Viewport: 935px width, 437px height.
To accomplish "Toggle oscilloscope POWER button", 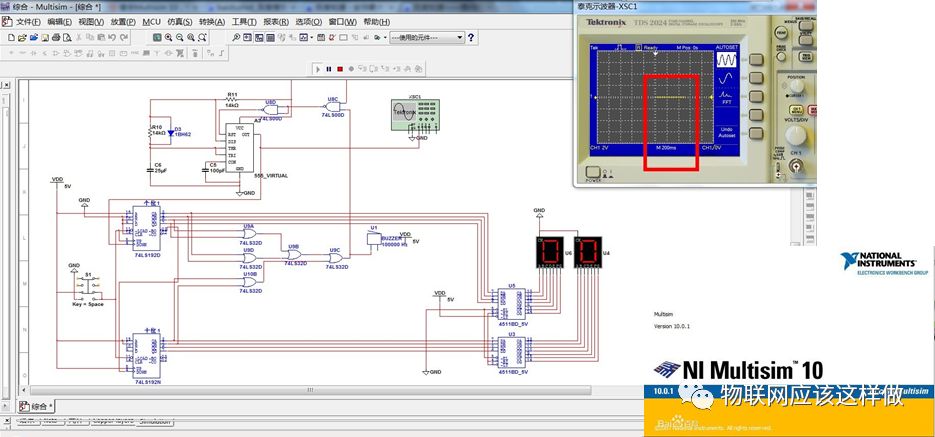I will click(x=593, y=172).
